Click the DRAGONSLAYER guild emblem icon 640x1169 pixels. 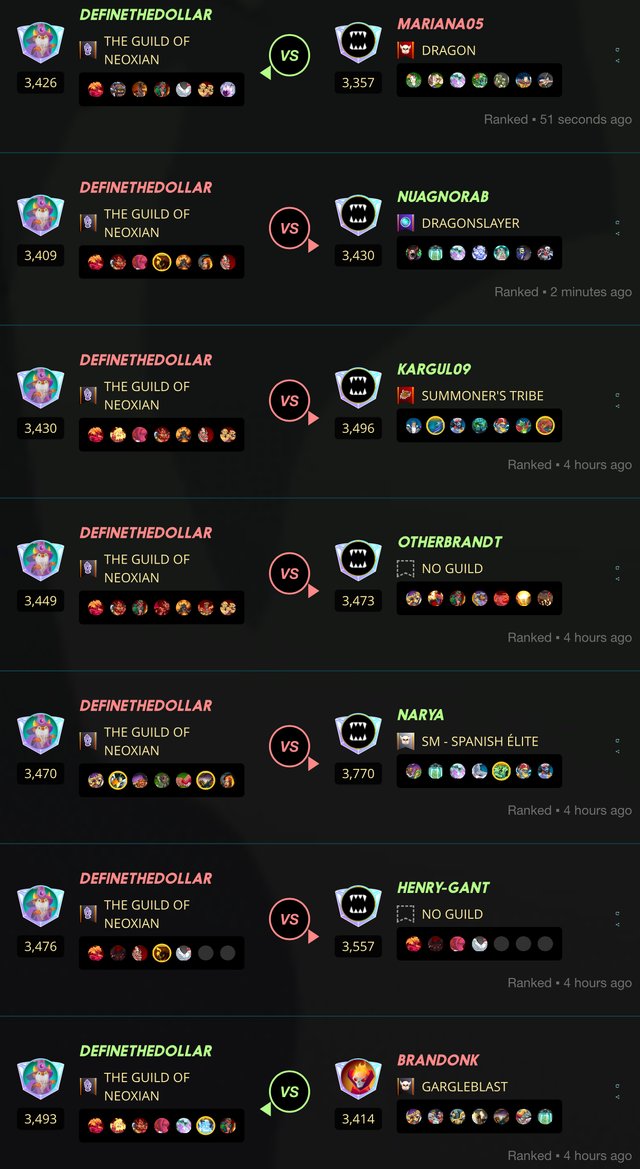tap(406, 222)
